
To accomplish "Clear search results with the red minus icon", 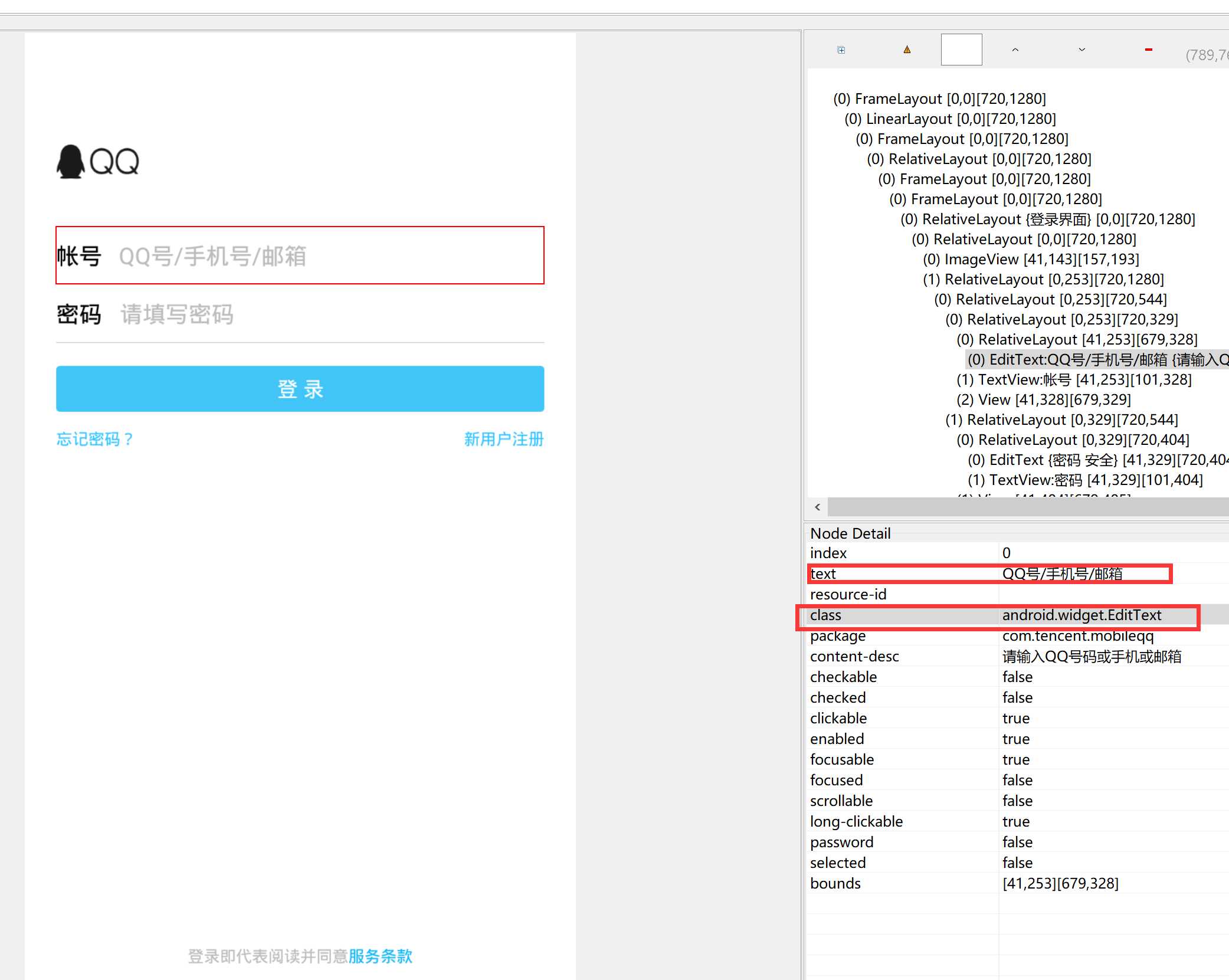I will click(1148, 50).
